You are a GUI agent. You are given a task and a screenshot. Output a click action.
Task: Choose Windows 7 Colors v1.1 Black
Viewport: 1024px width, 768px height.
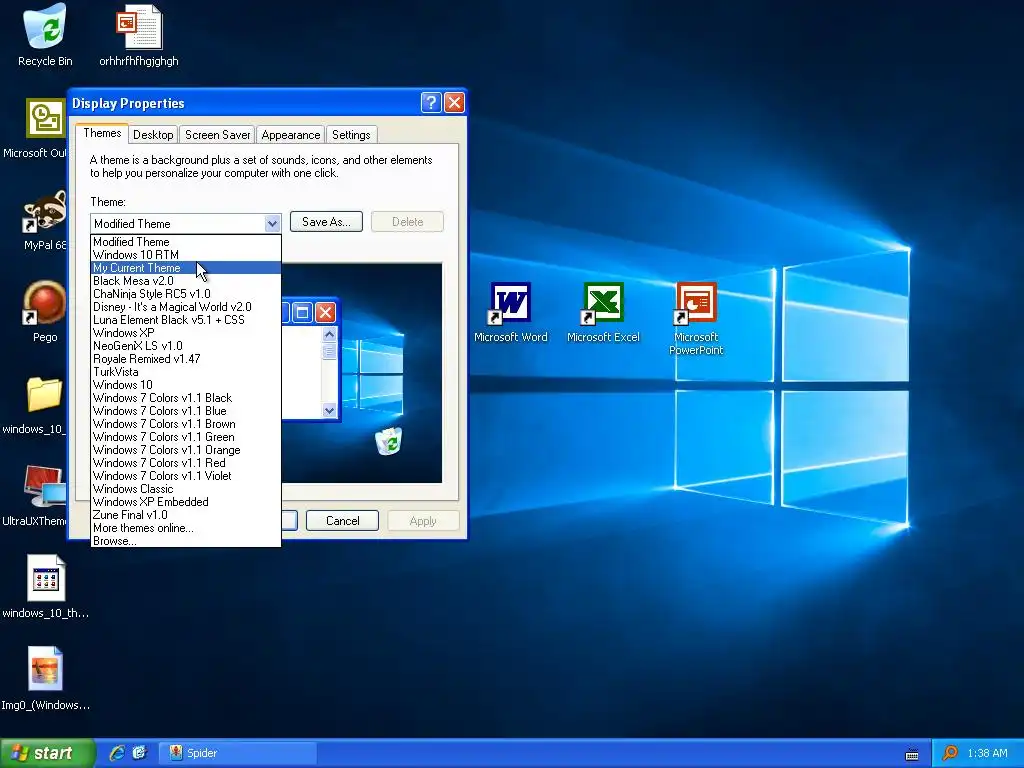[185, 398]
